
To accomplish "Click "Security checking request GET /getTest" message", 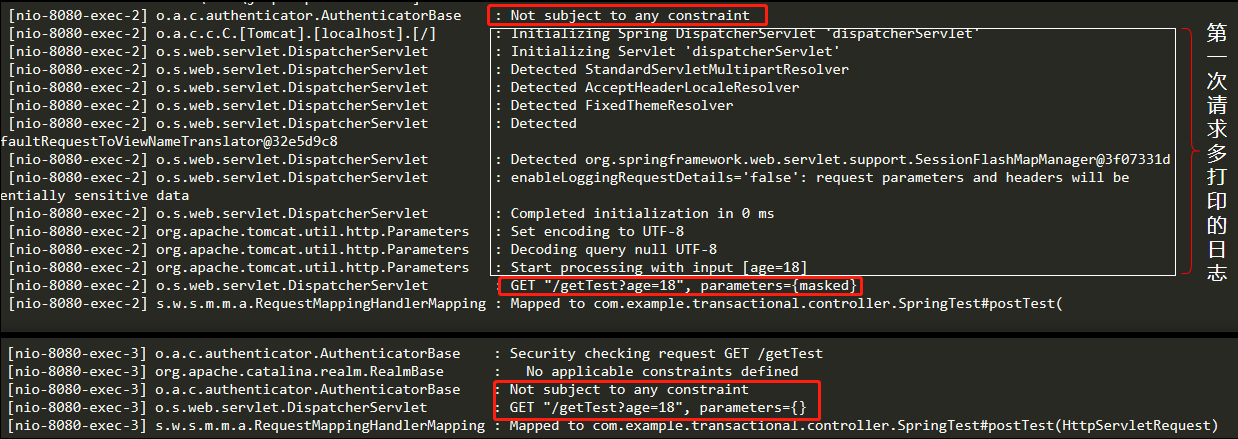I will coord(666,354).
